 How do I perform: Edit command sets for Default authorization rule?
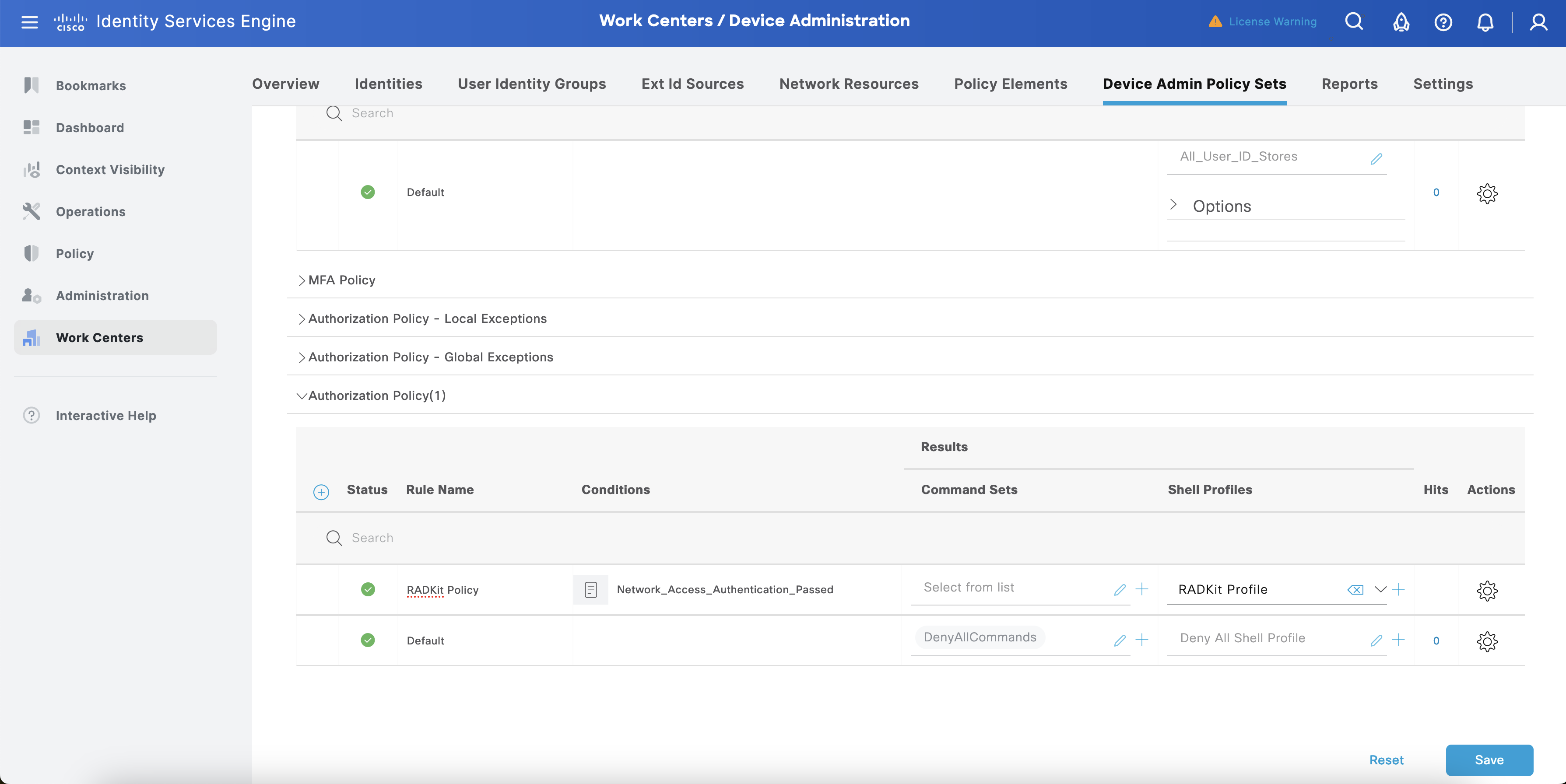coord(1120,640)
